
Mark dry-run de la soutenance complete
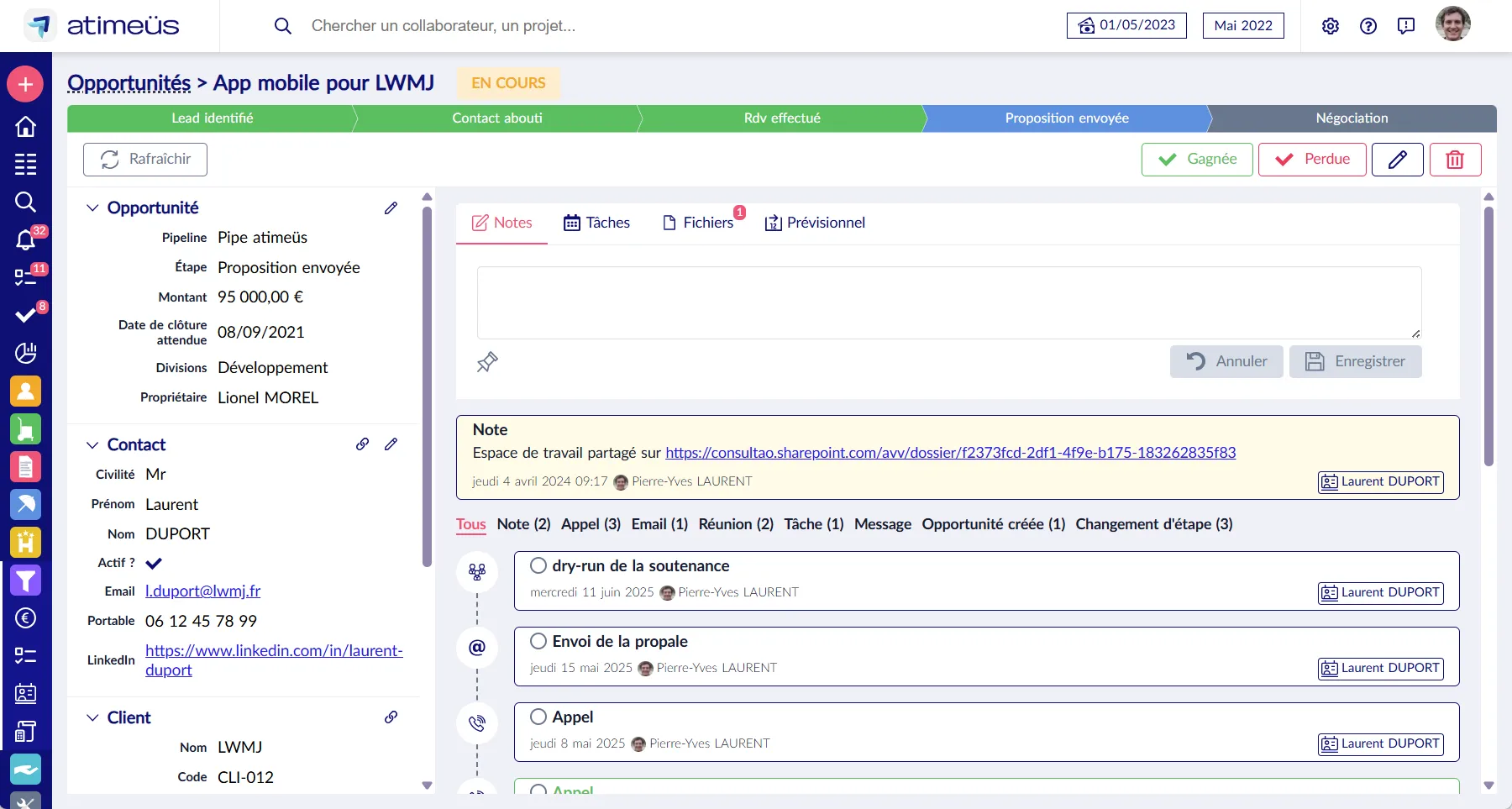click(x=538, y=566)
